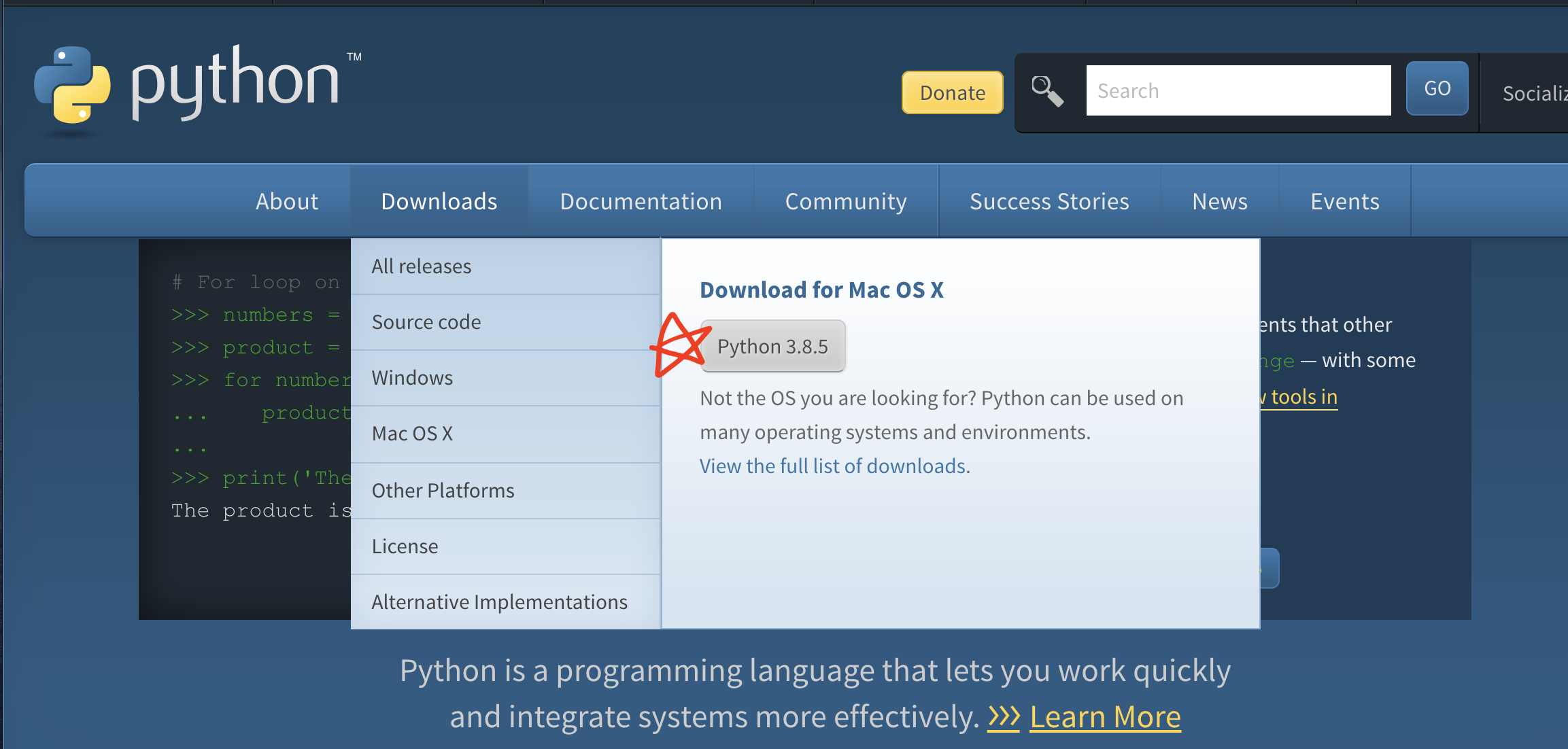Click the magnifying glass search icon
Screen dimensions: 1568x749
click(x=1047, y=91)
